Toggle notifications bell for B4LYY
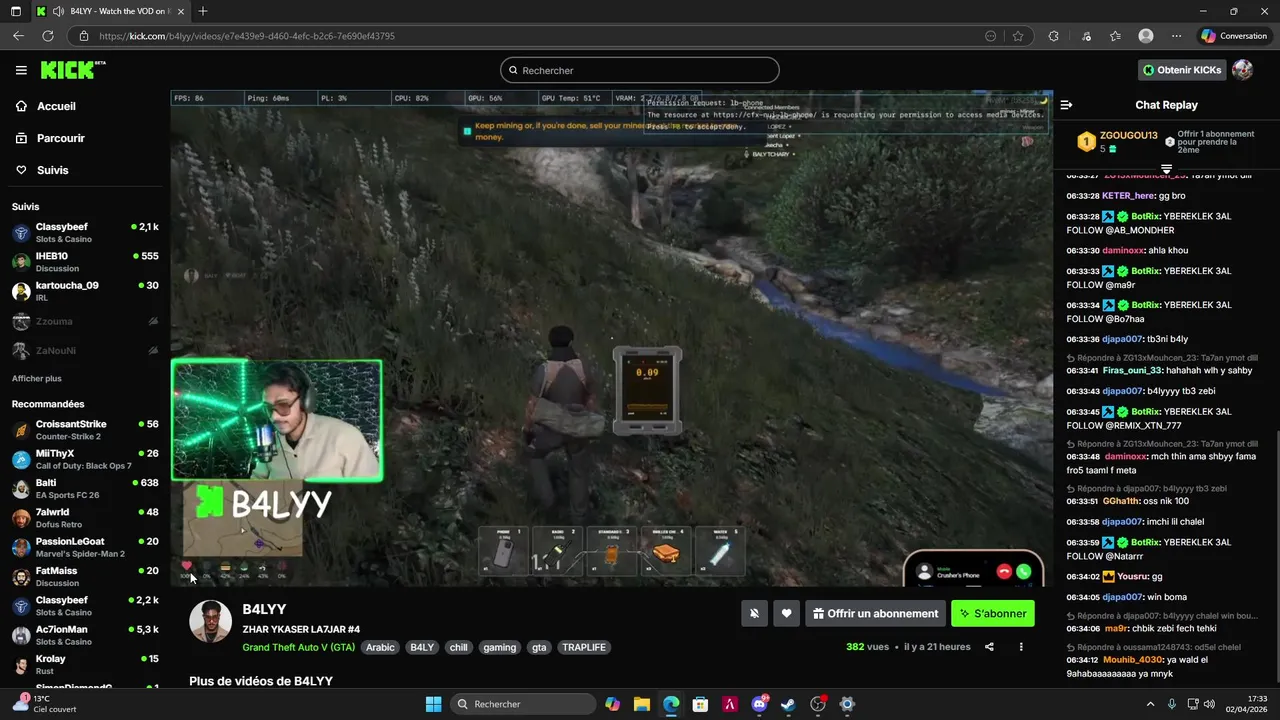 (x=754, y=614)
